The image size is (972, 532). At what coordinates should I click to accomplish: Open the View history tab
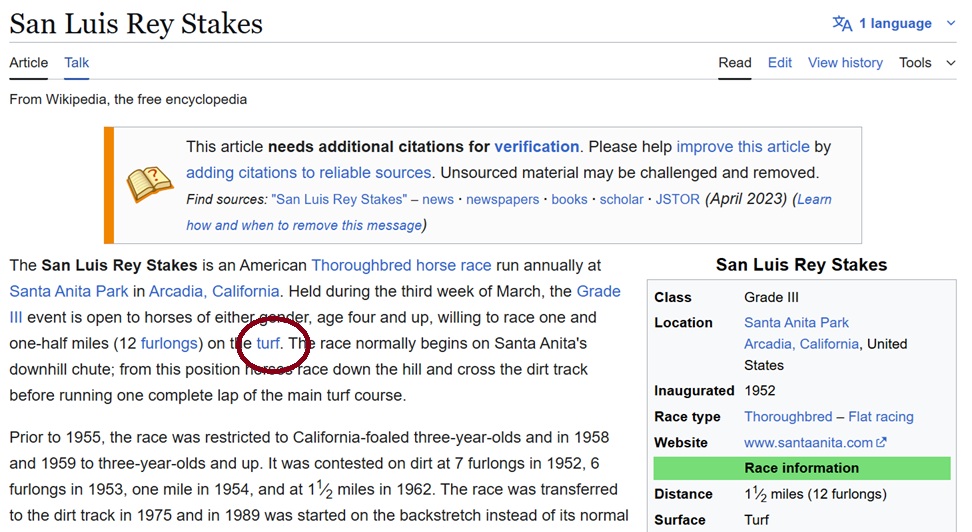tap(845, 63)
